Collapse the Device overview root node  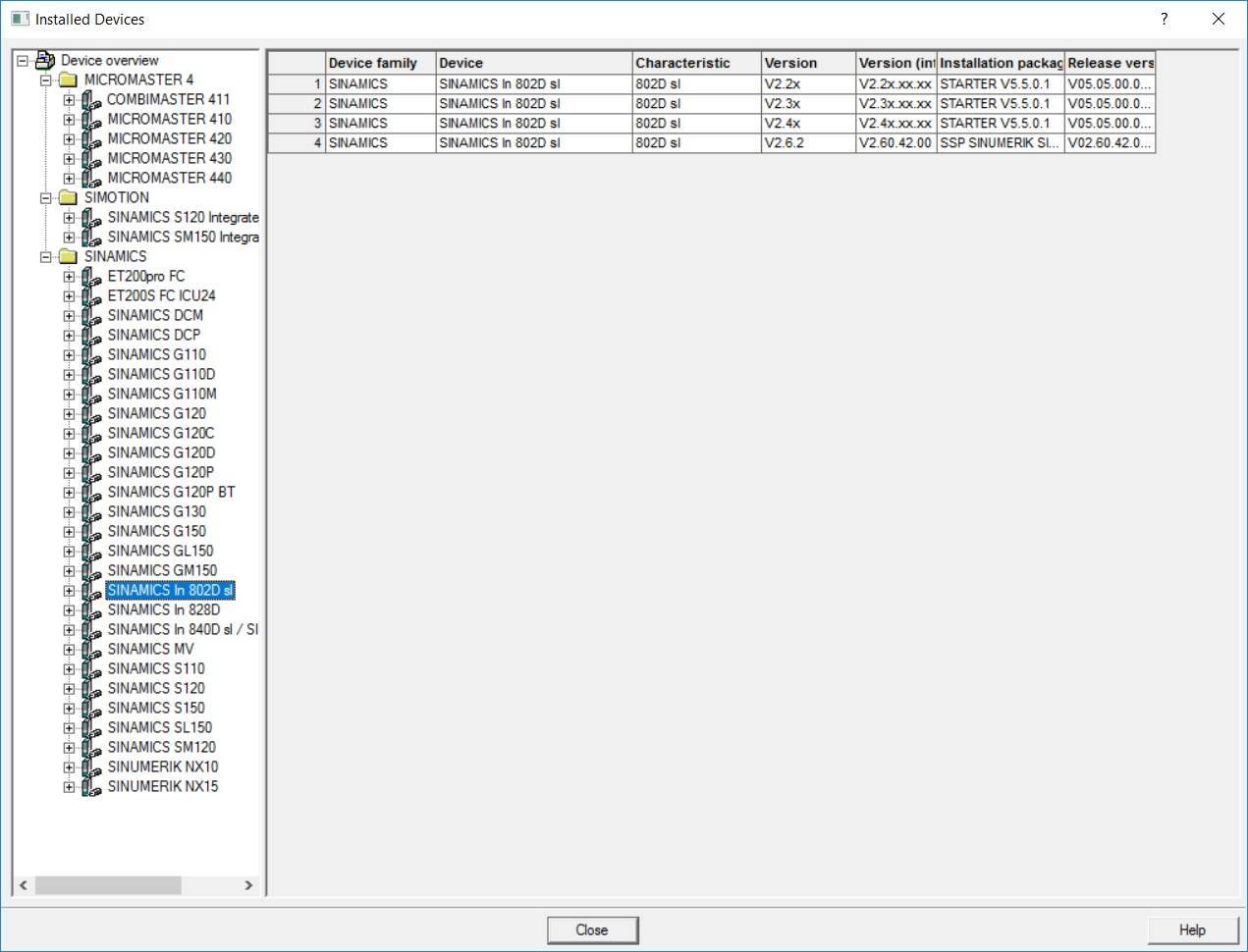(23, 61)
